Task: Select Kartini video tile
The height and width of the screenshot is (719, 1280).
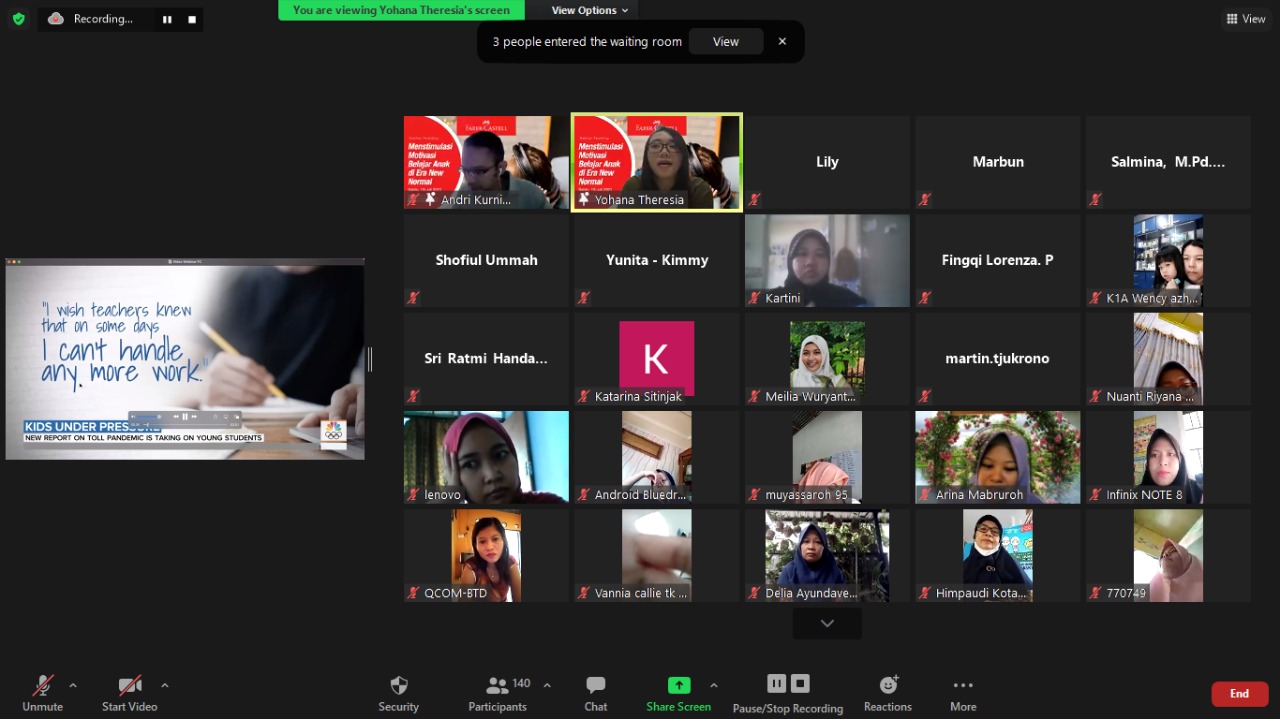Action: click(827, 260)
